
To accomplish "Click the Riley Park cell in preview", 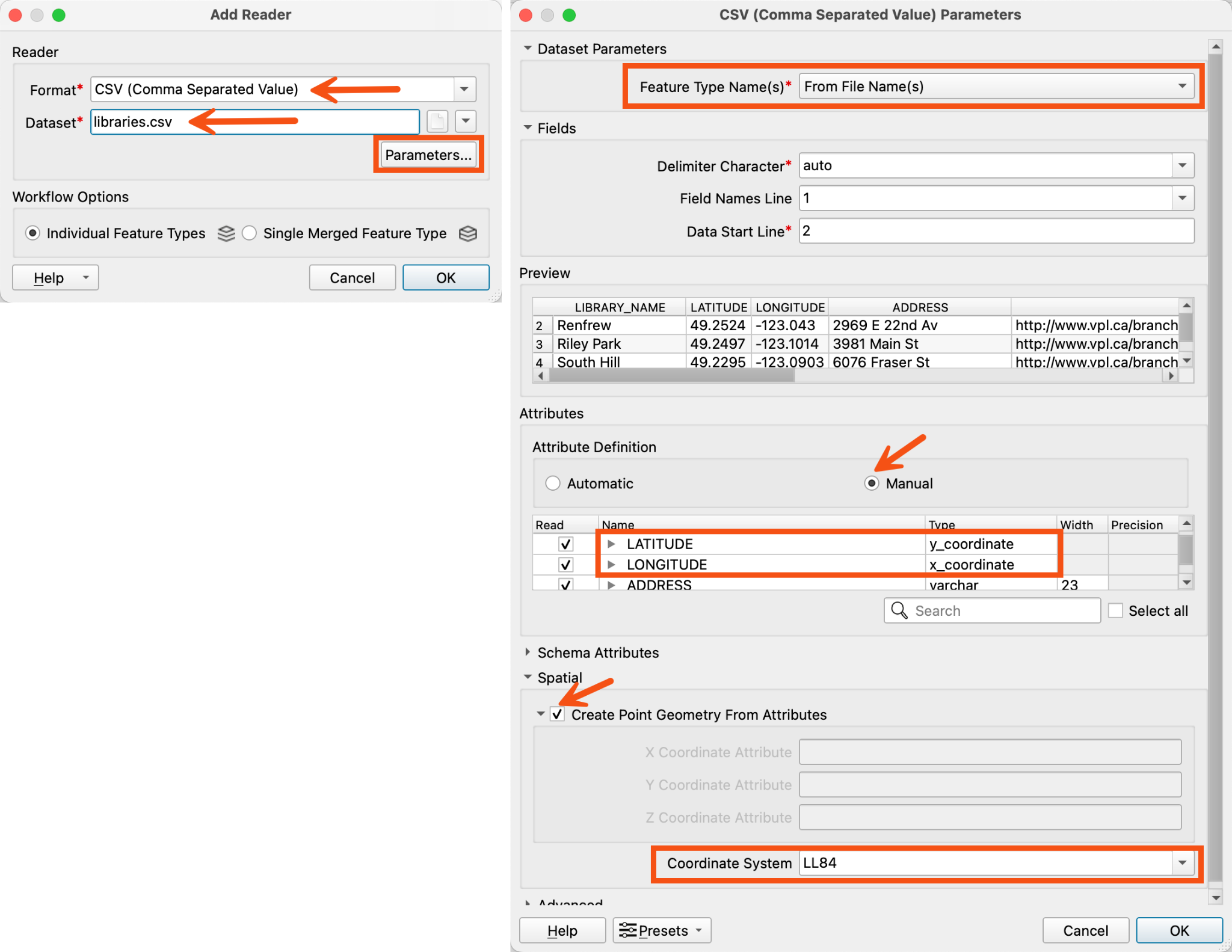I will click(620, 344).
